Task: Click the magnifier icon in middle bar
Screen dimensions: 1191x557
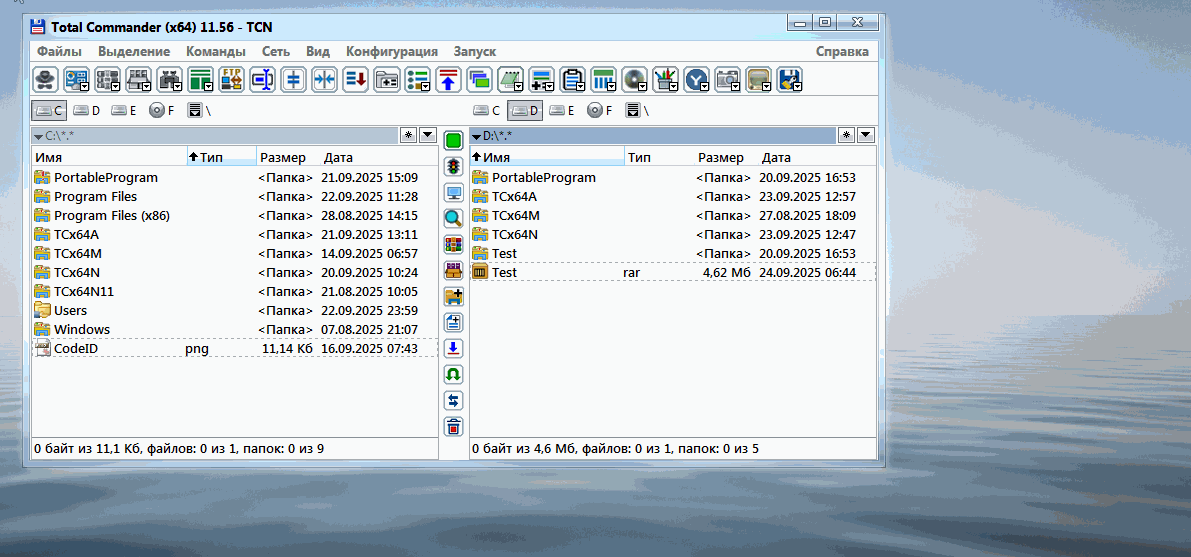Action: (453, 218)
